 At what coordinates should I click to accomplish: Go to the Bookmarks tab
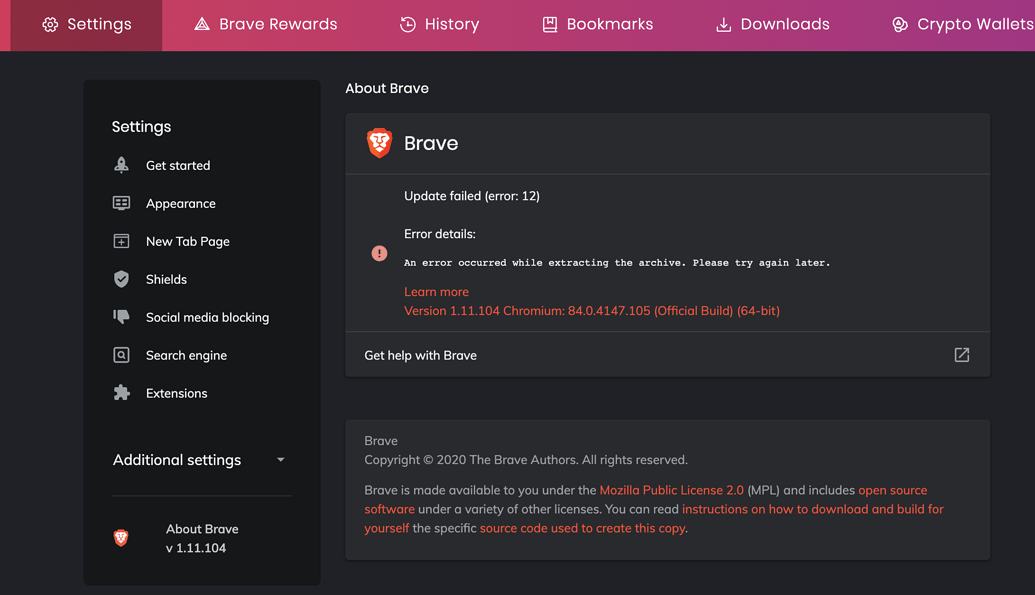597,24
